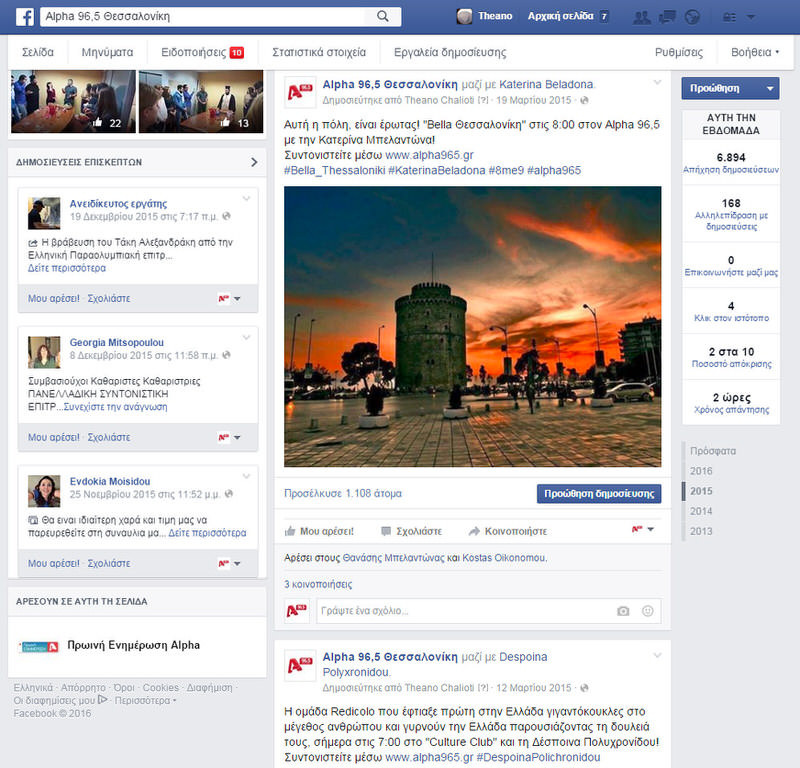Open Evdokia Moisidou profile picture
The width and height of the screenshot is (800, 768).
pos(44,491)
